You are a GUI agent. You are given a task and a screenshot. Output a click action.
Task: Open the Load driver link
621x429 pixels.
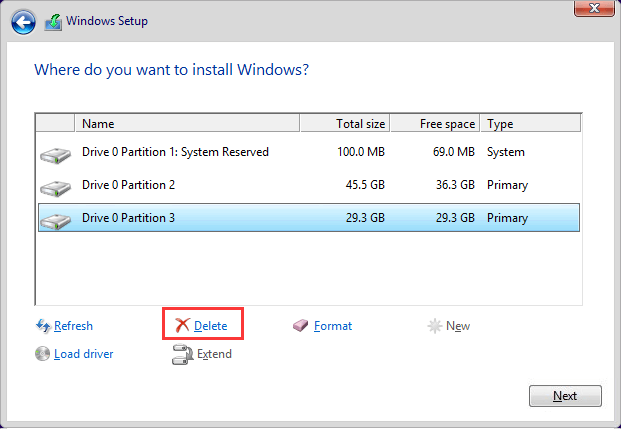pyautogui.click(x=83, y=354)
